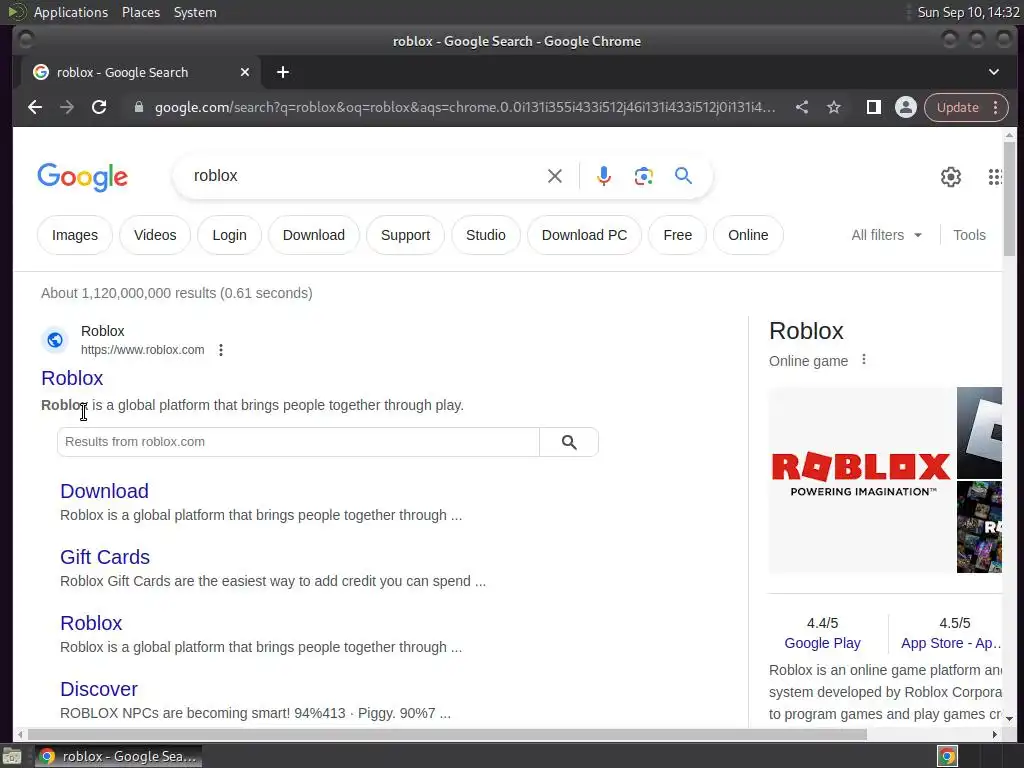Submit search with magnifier icon
Viewport: 1024px width, 768px height.
tap(683, 176)
